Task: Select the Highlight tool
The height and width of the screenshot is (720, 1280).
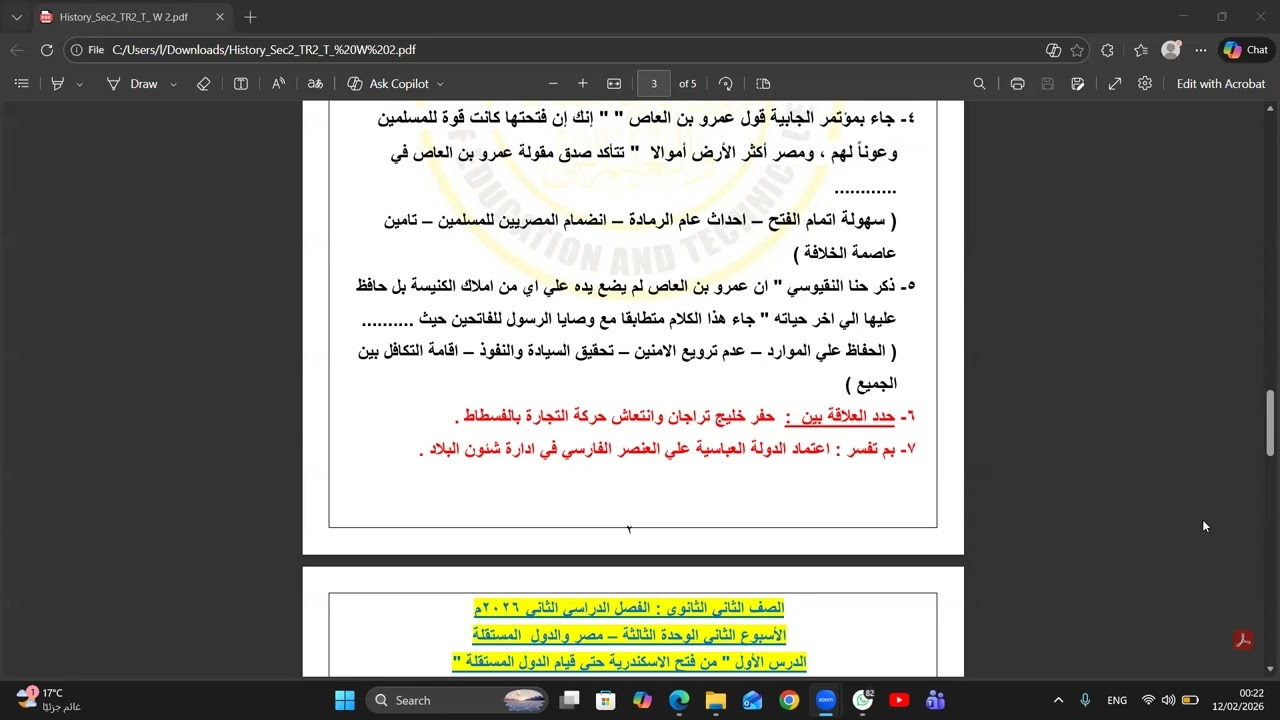Action: [x=57, y=84]
